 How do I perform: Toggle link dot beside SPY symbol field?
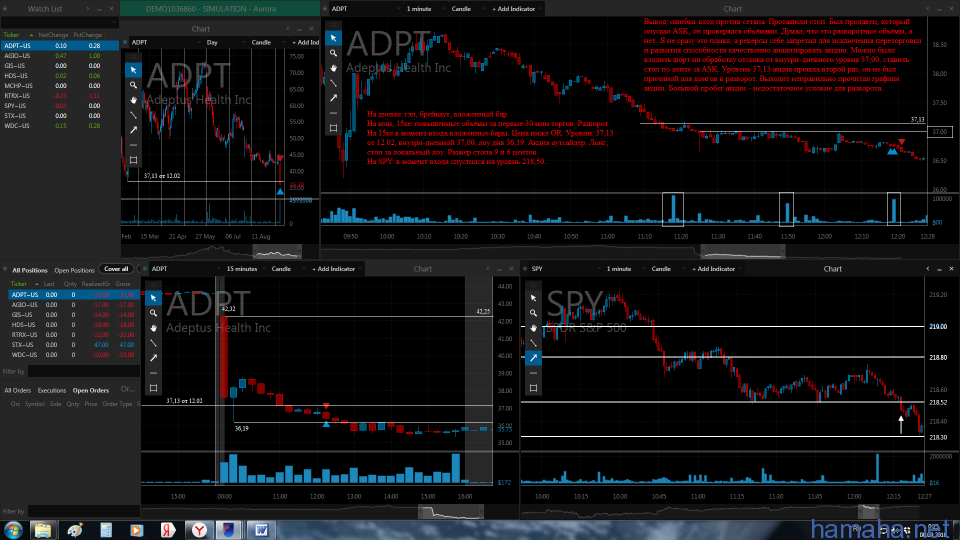coord(524,269)
